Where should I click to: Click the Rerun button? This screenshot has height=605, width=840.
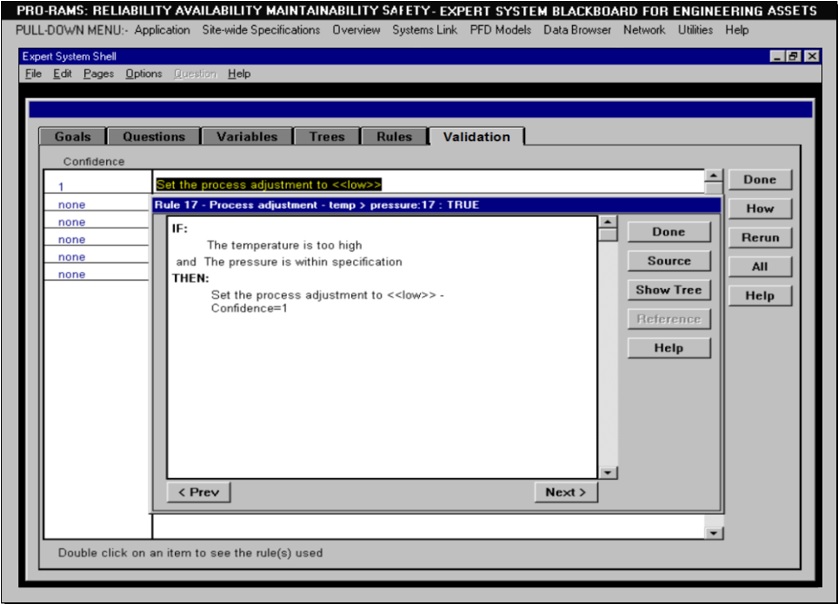pos(760,237)
